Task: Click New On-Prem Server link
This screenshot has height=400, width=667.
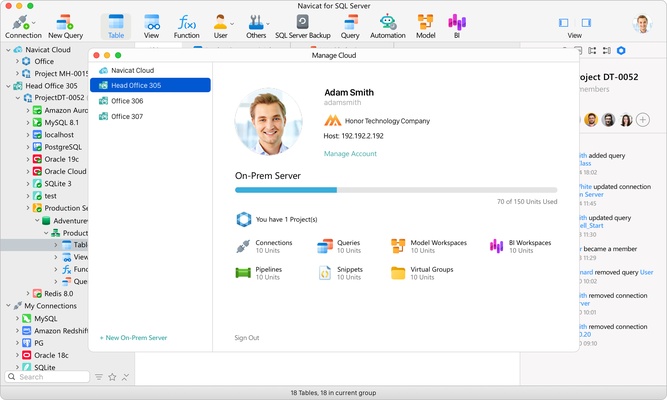Action: (133, 337)
